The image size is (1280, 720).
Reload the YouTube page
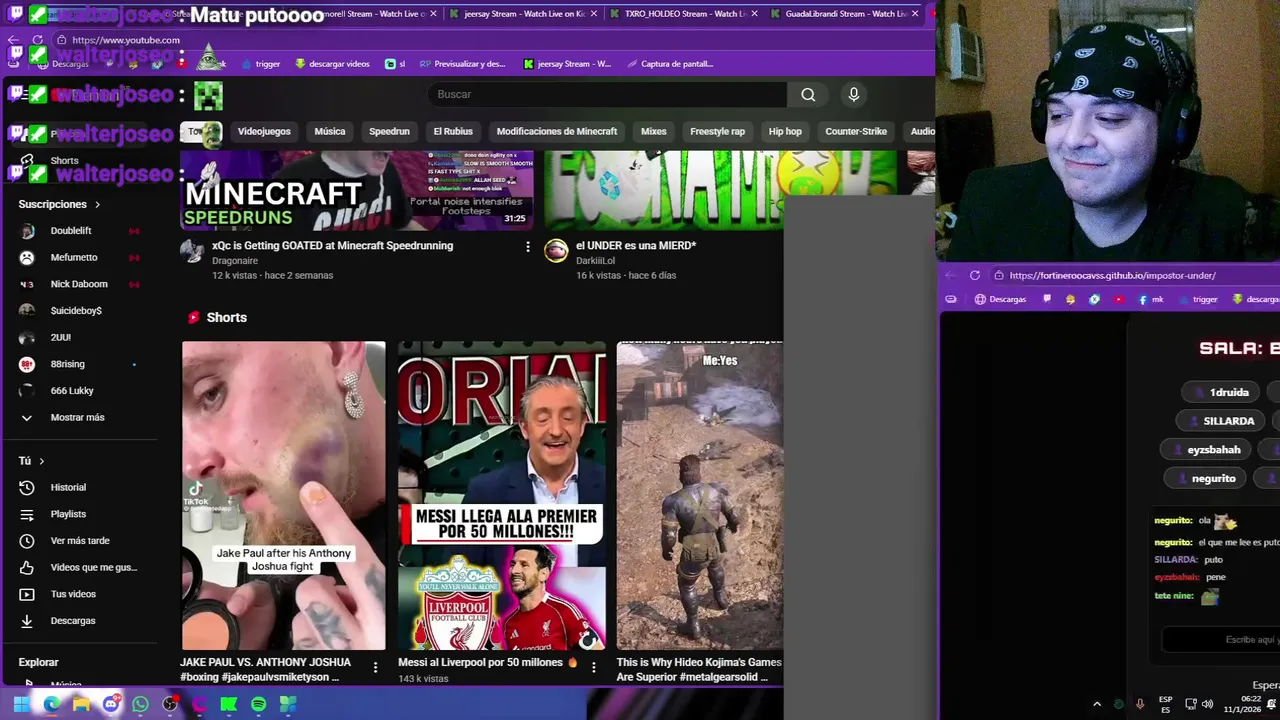coord(38,40)
